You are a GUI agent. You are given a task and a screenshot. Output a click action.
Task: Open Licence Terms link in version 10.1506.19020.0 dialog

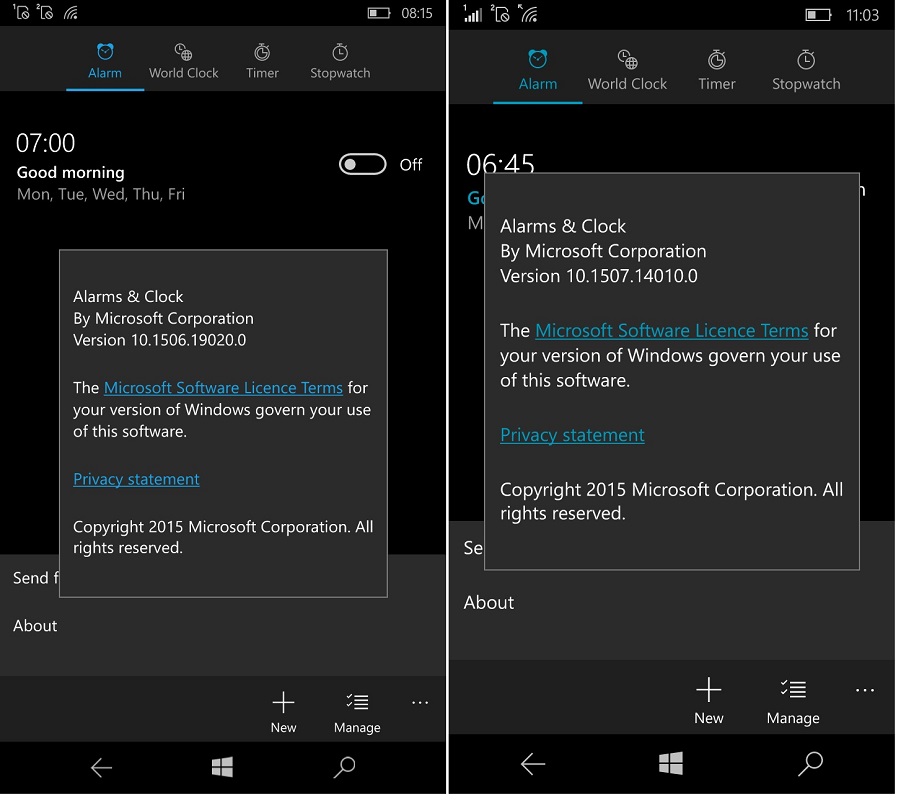click(223, 388)
